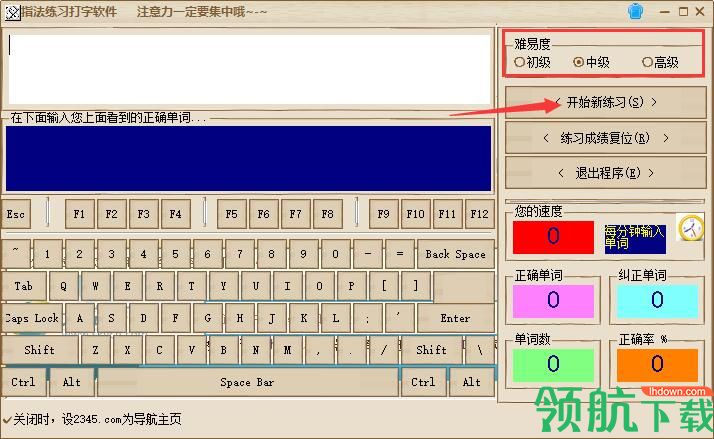Click the 在下面输入您上面看到的正确单词 label

[108, 118]
